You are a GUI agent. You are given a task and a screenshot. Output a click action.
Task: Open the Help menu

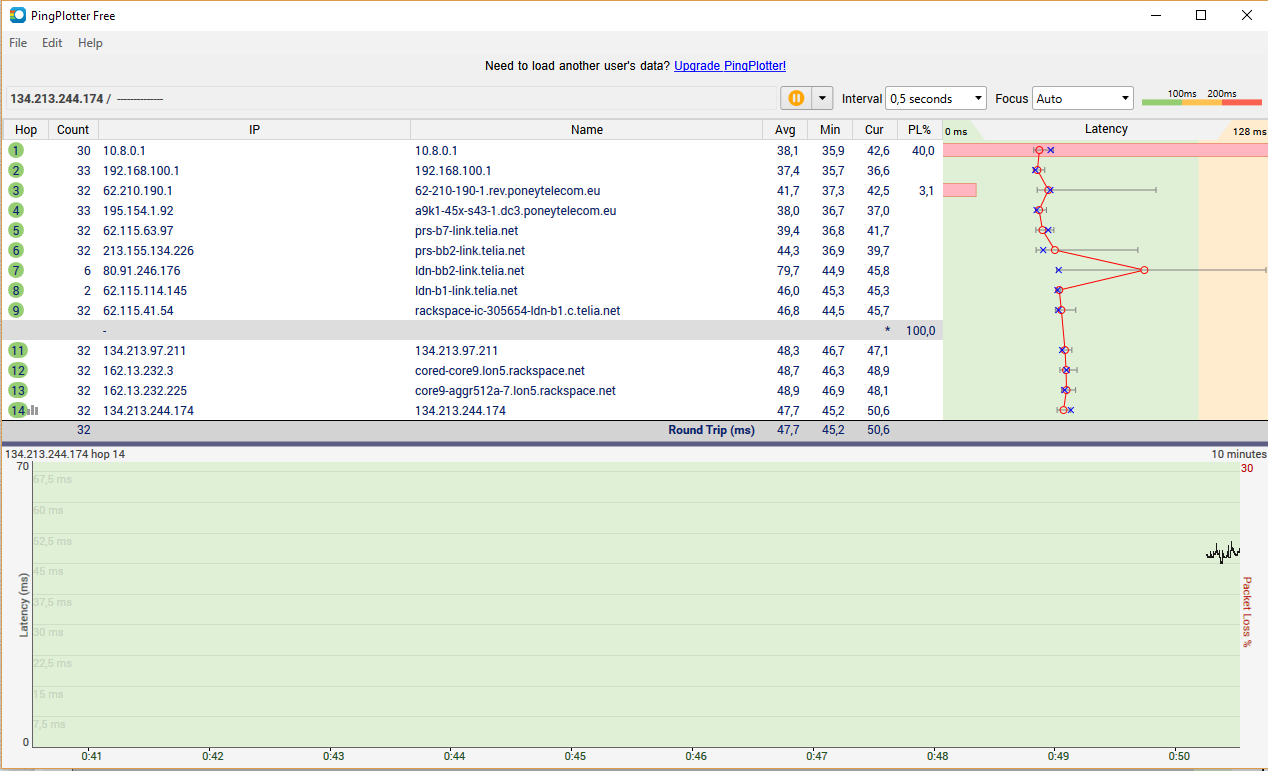[x=90, y=43]
